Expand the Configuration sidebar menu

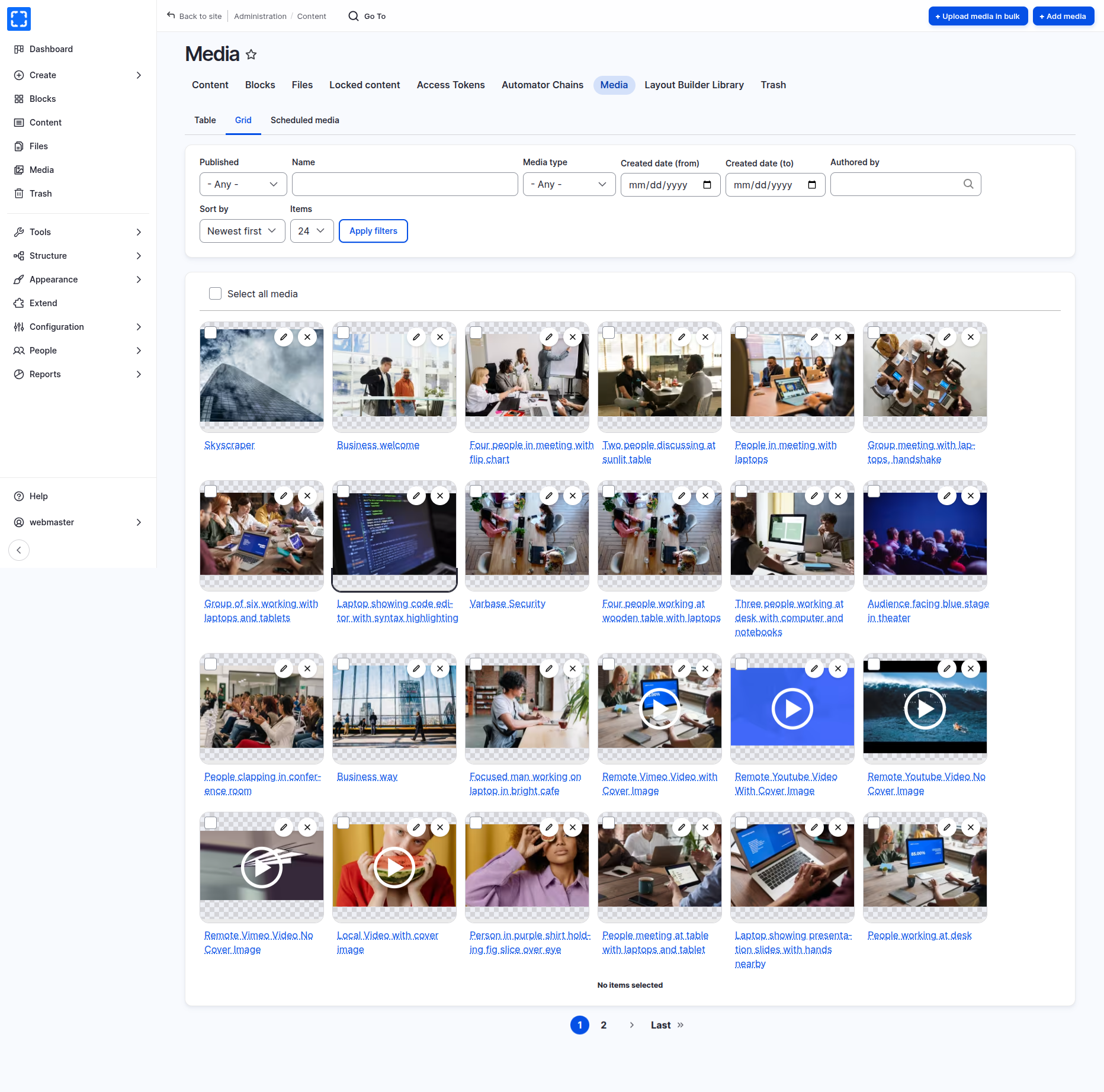(78, 327)
